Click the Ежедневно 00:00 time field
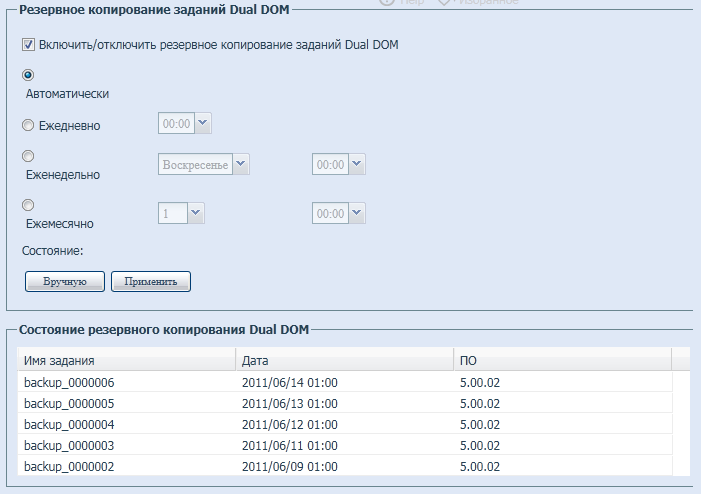 coord(177,123)
